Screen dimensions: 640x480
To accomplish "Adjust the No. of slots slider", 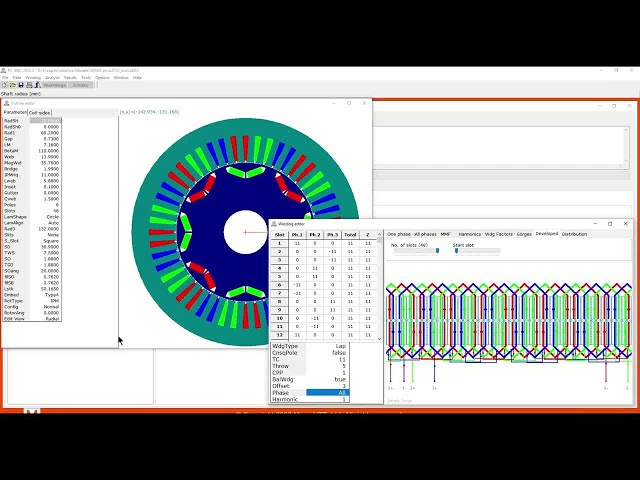I will [x=437, y=251].
